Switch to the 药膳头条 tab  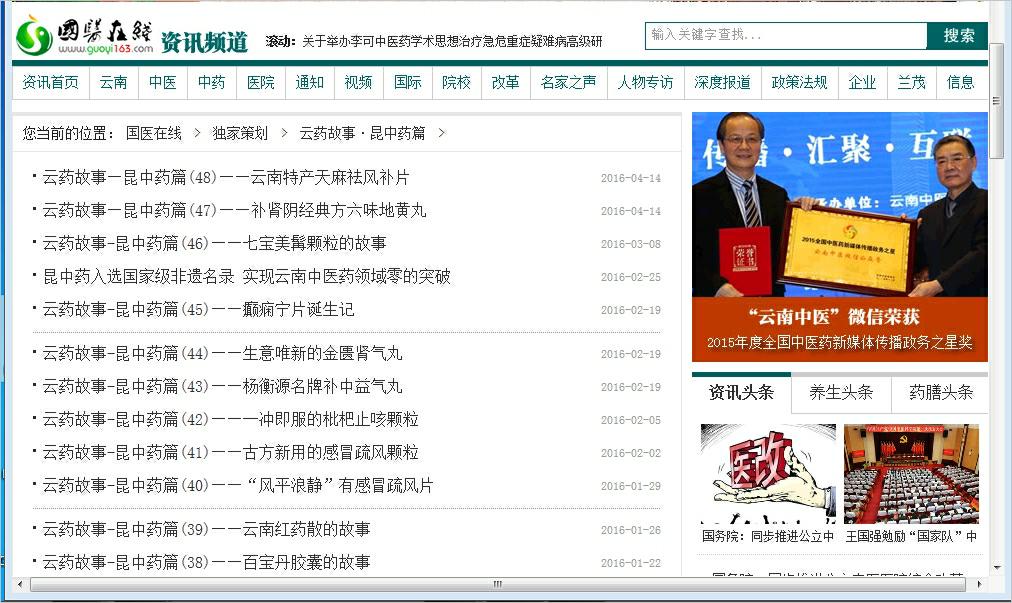[x=940, y=393]
